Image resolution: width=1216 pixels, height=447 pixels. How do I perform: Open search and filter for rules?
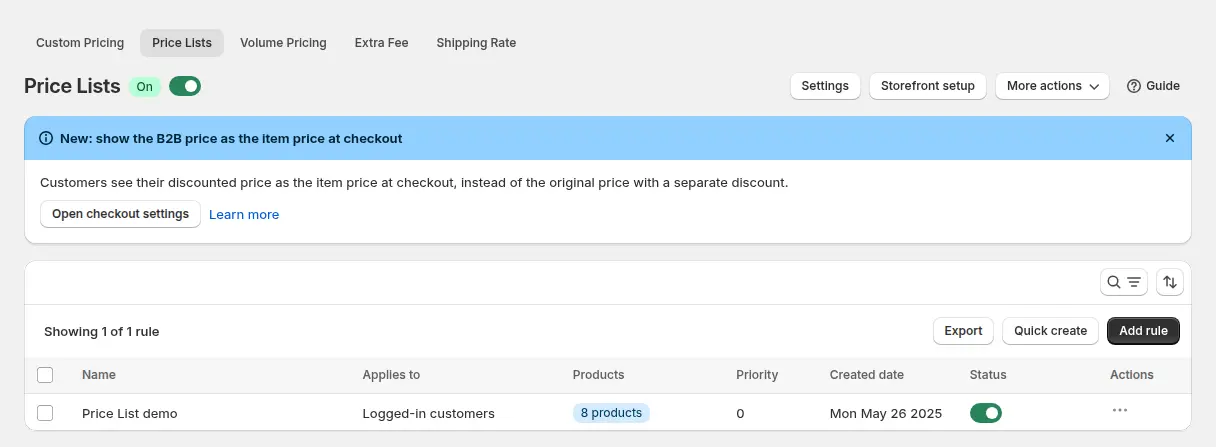click(x=1124, y=282)
